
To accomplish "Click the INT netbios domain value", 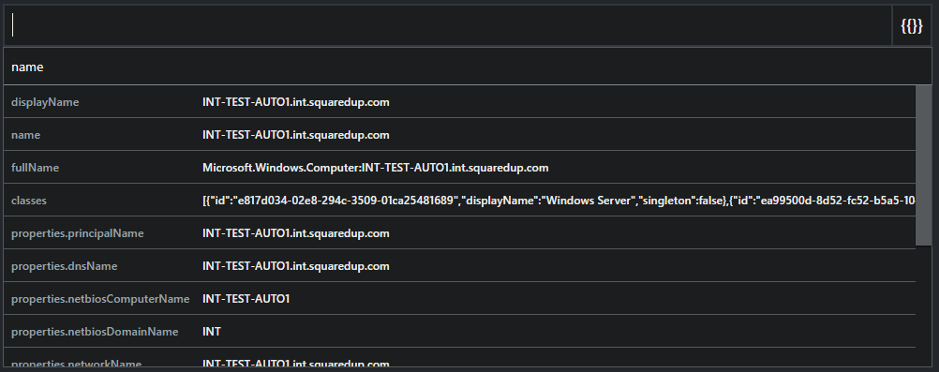I will click(x=211, y=331).
